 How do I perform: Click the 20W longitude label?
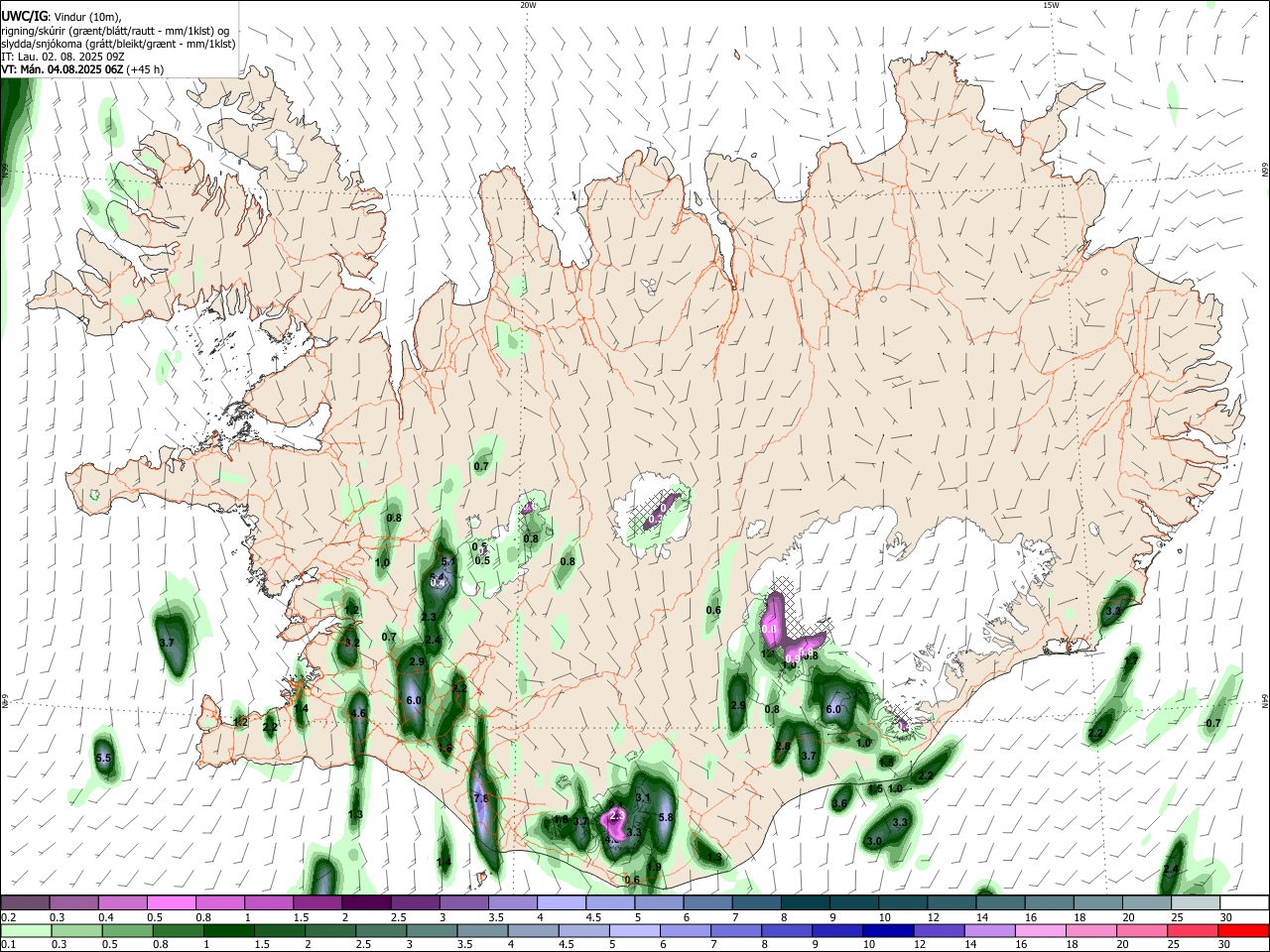(x=528, y=5)
